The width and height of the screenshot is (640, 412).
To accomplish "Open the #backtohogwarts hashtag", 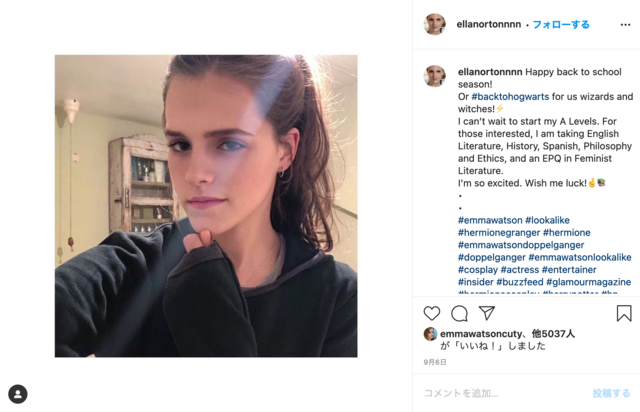I will tap(510, 97).
